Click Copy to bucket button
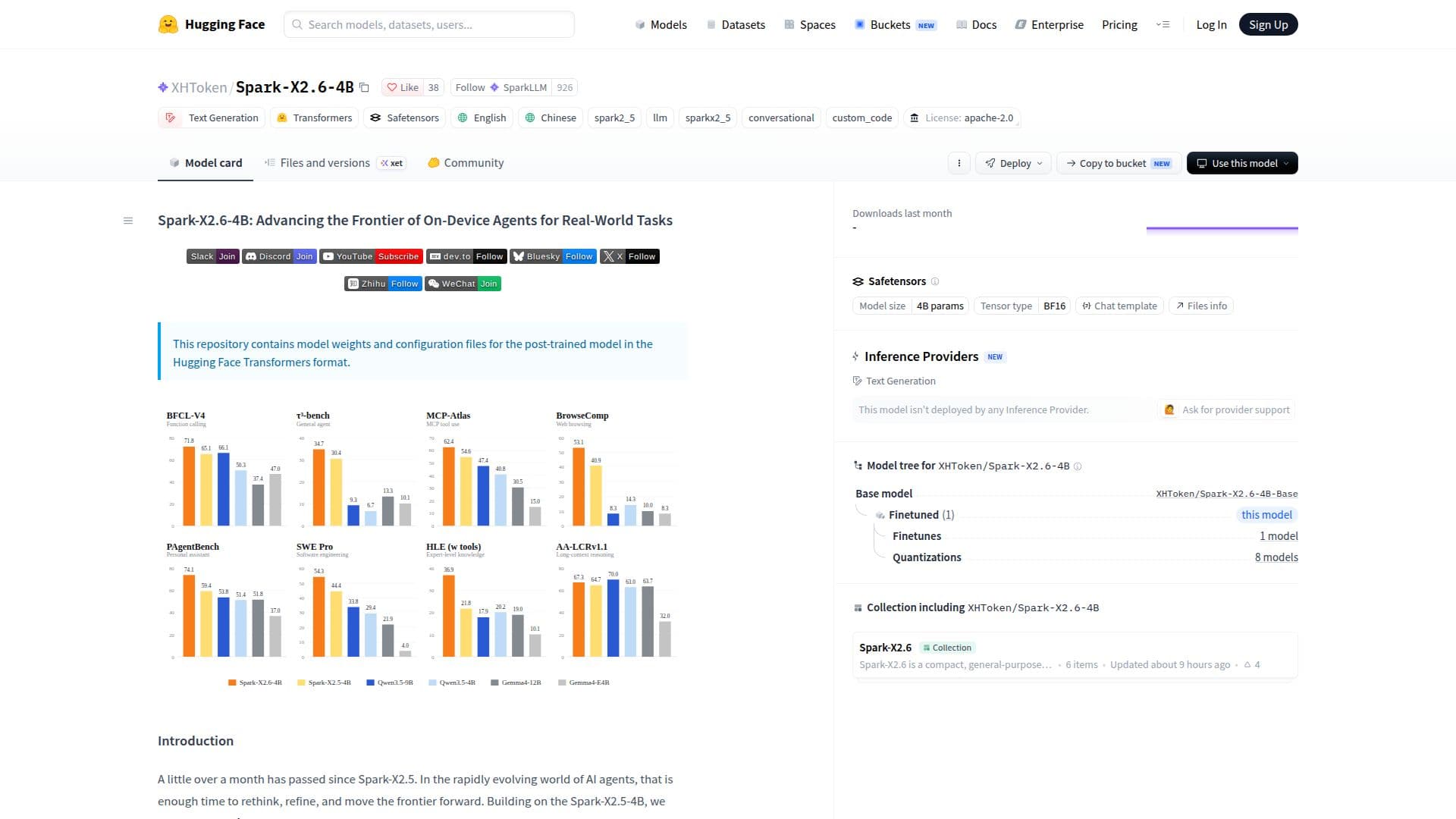The height and width of the screenshot is (819, 1456). [x=1119, y=163]
